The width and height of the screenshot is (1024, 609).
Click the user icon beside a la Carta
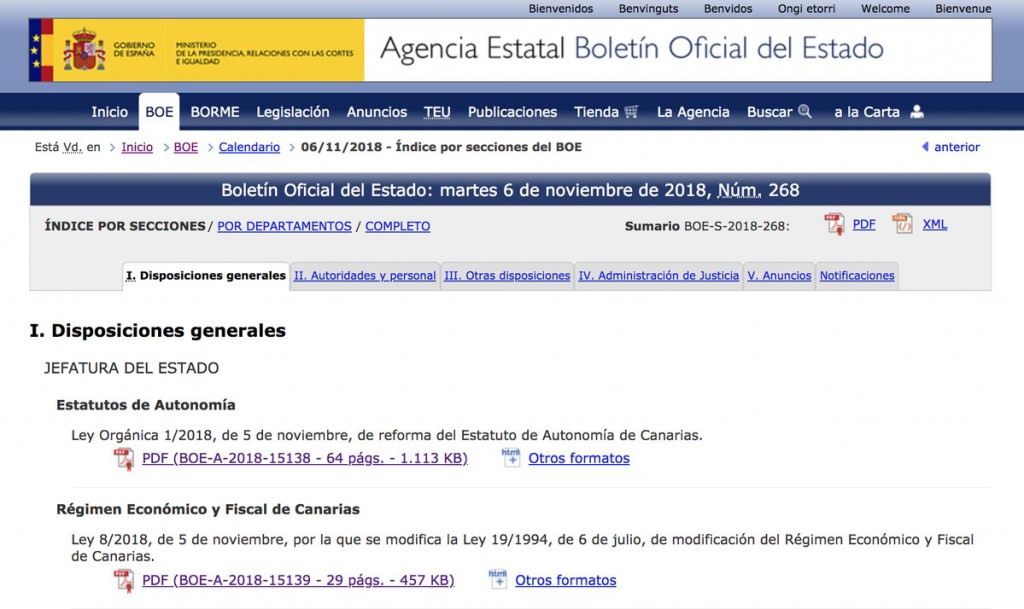click(x=917, y=112)
